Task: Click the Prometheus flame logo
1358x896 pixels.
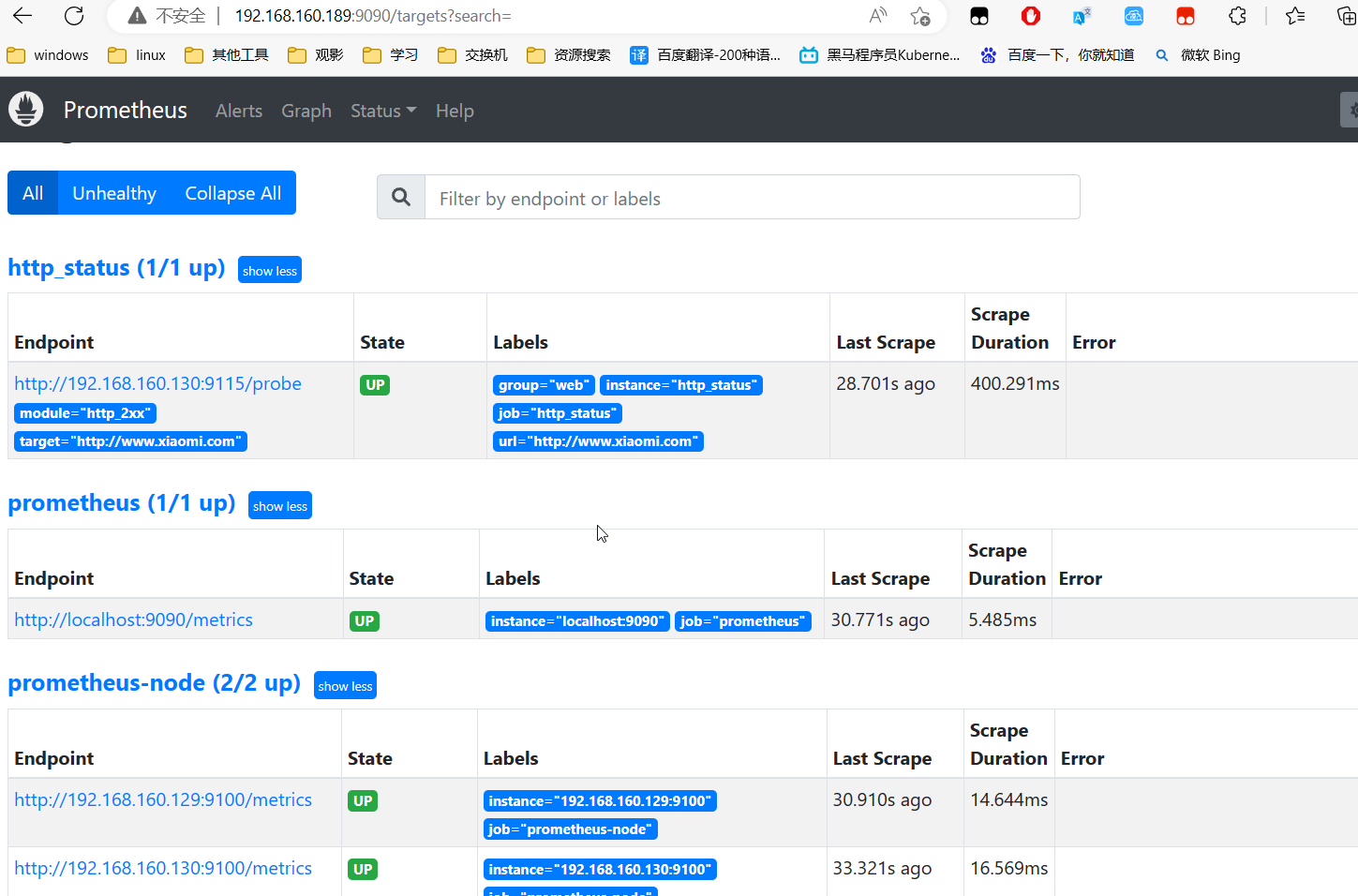Action: (x=26, y=110)
